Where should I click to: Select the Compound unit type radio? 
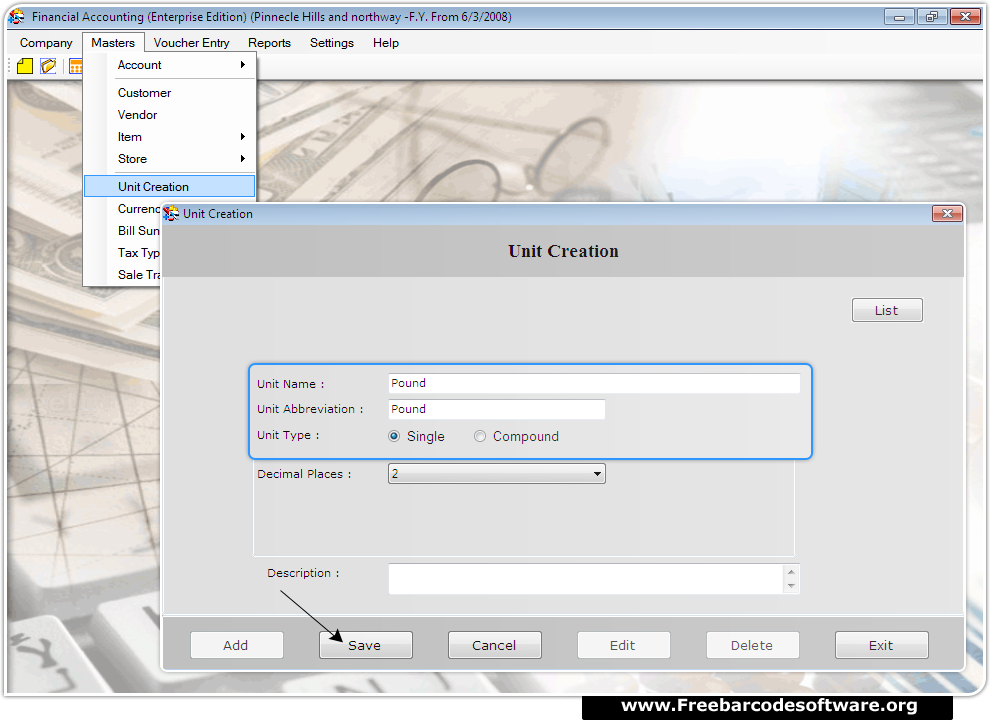tap(480, 436)
